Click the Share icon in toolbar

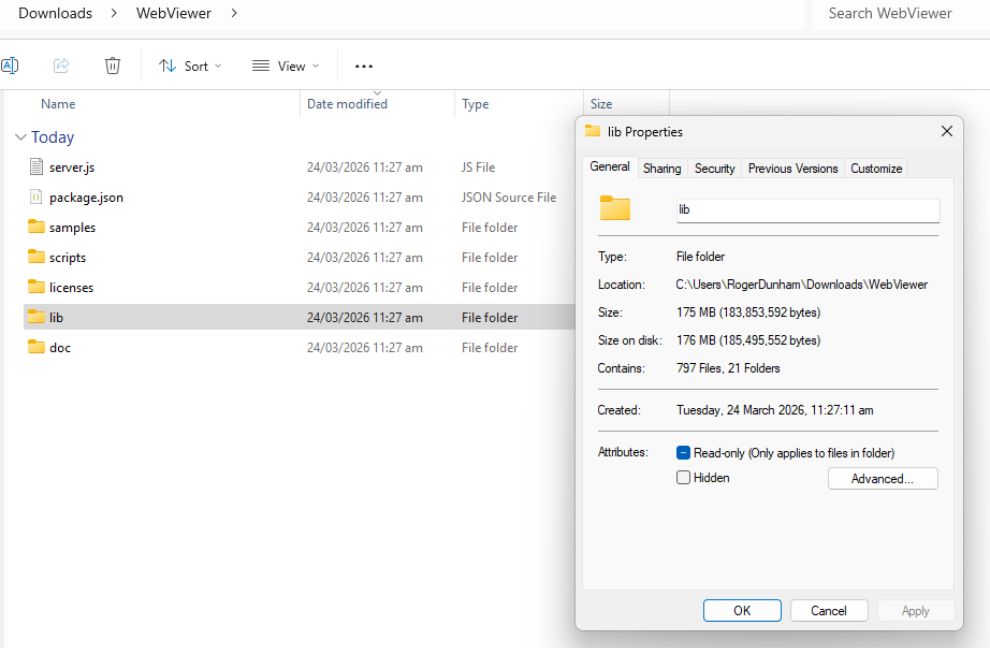(61, 66)
